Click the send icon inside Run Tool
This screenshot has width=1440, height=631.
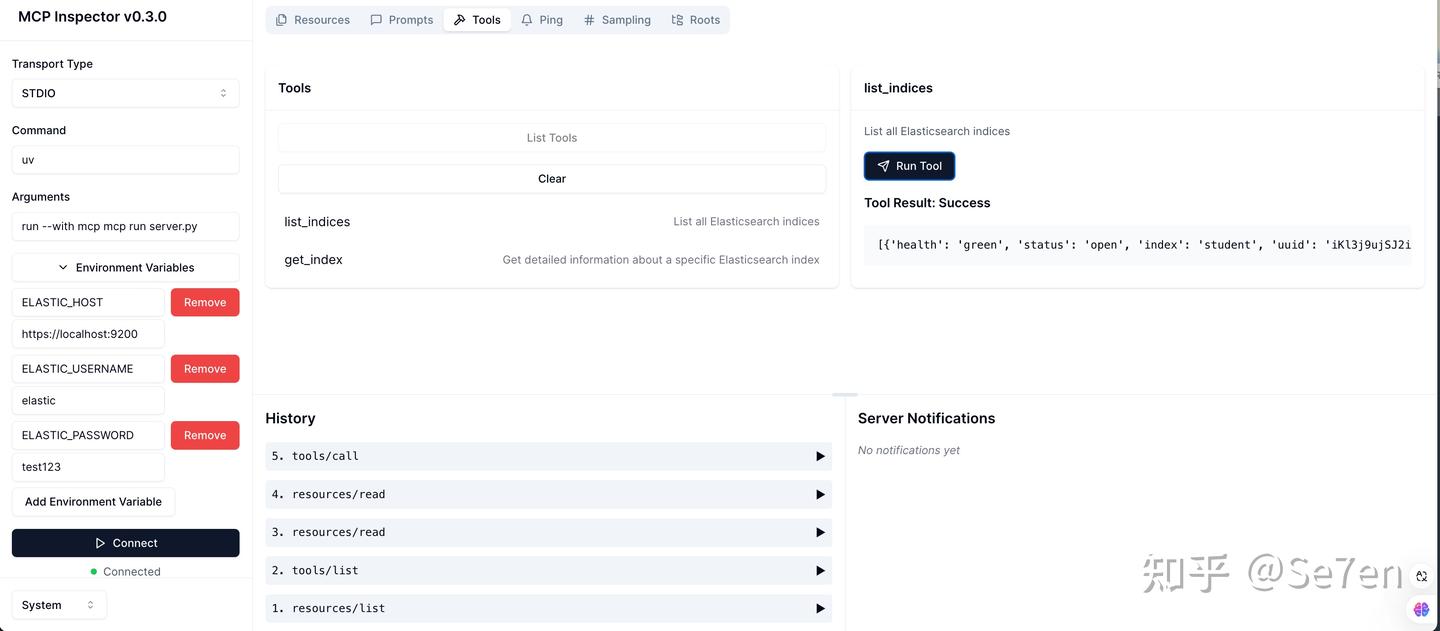[x=882, y=165]
